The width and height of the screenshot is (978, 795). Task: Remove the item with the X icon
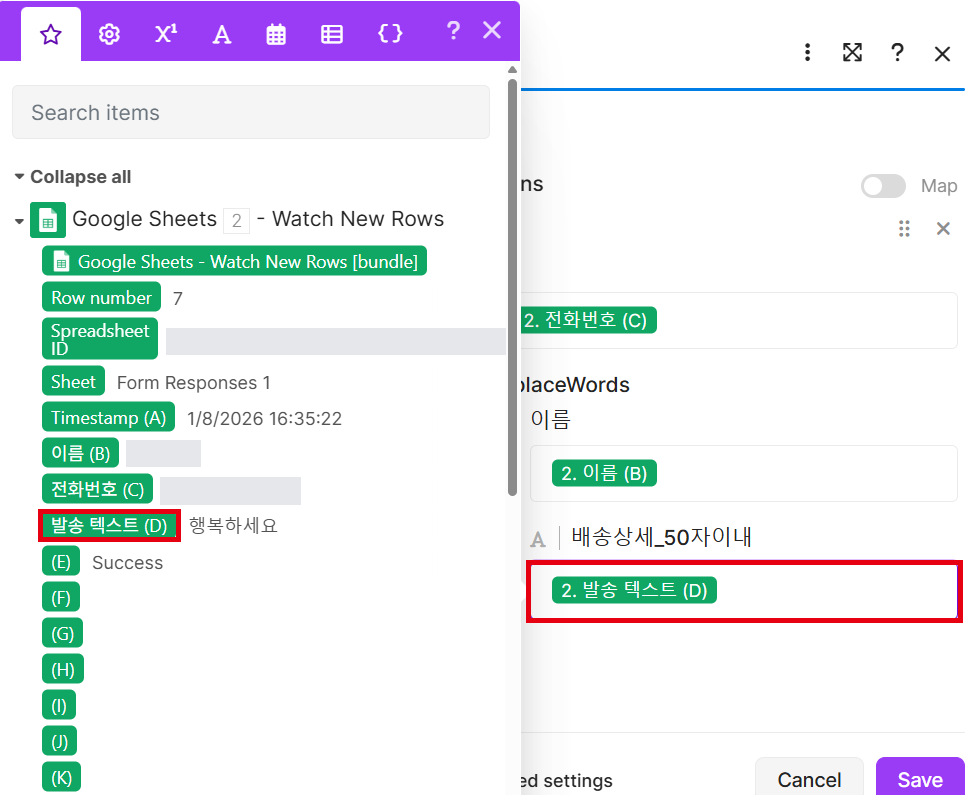943,229
